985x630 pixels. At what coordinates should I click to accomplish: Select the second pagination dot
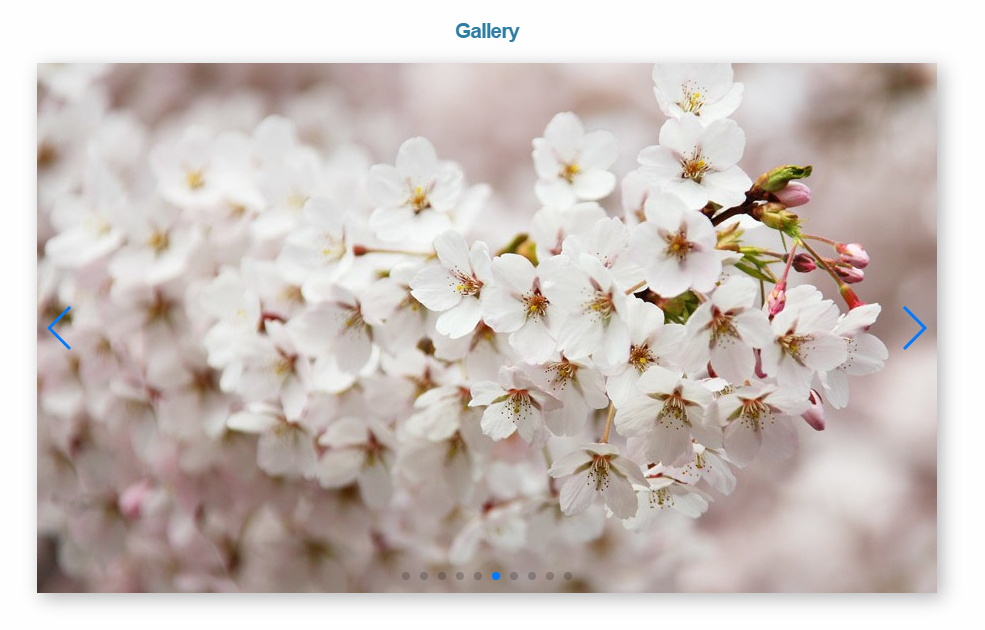coord(423,576)
